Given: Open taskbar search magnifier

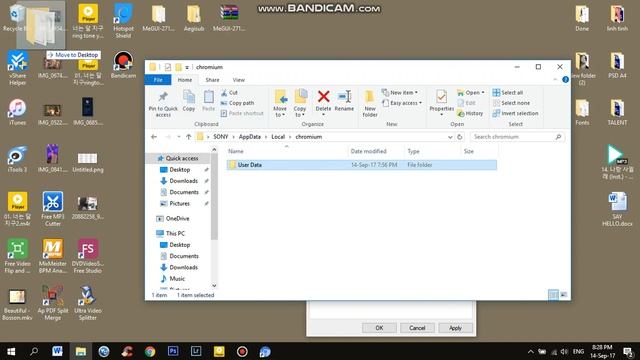Looking at the screenshot, I should click(x=34, y=351).
